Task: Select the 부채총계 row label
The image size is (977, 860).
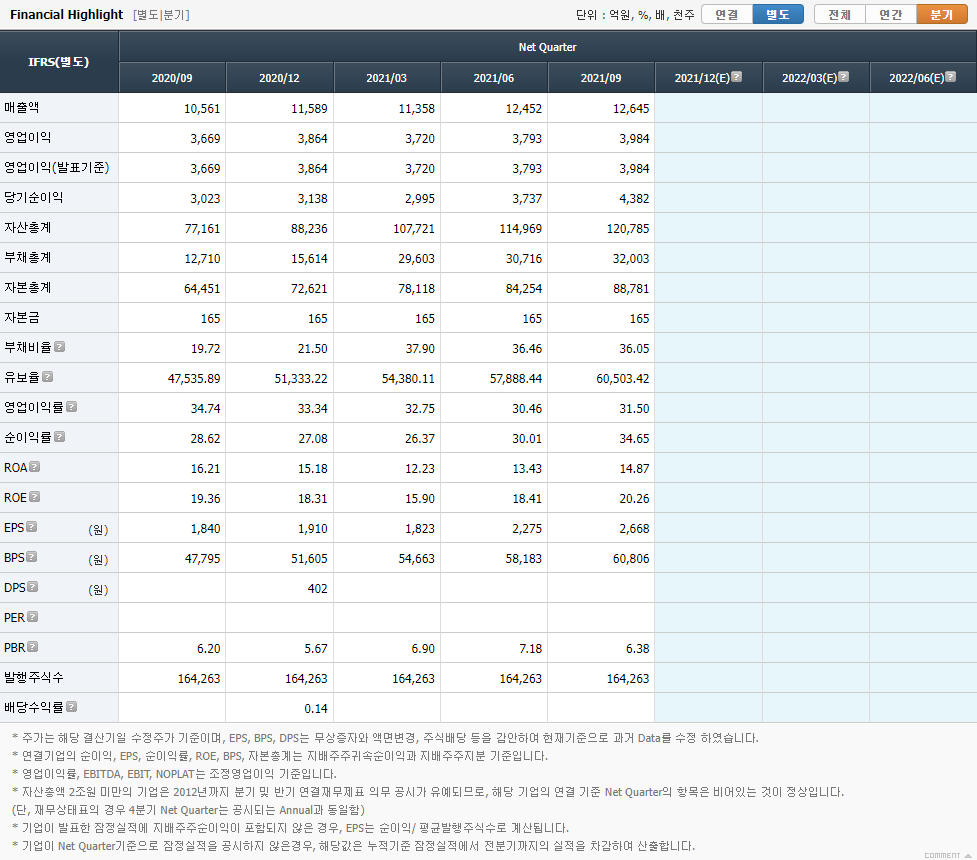Action: (27, 257)
